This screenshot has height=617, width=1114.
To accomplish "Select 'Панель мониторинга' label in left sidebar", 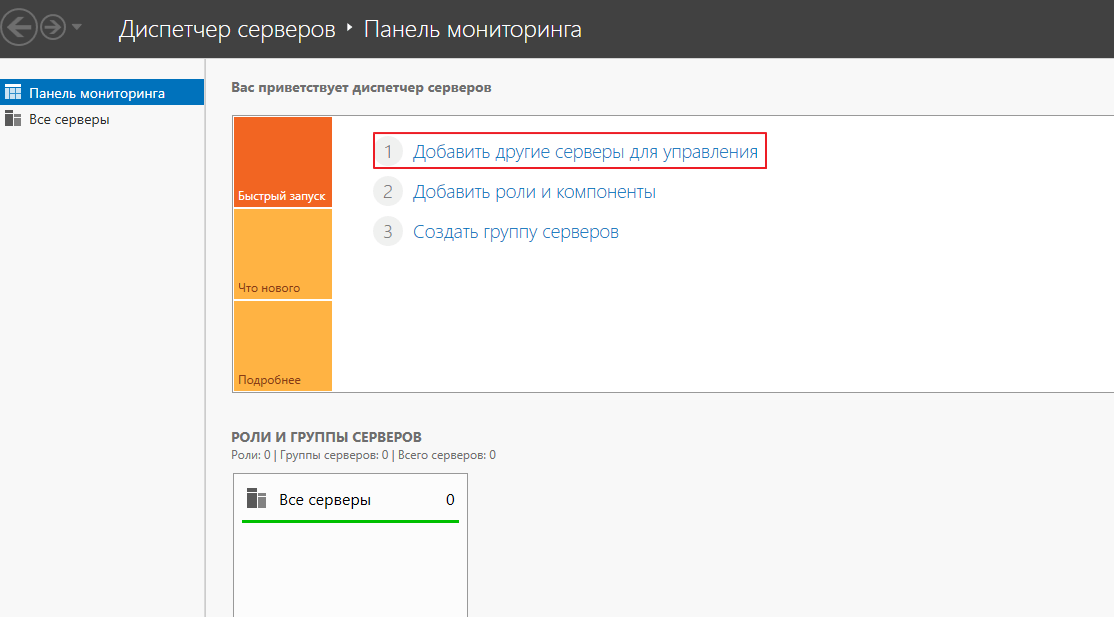I will 97,93.
